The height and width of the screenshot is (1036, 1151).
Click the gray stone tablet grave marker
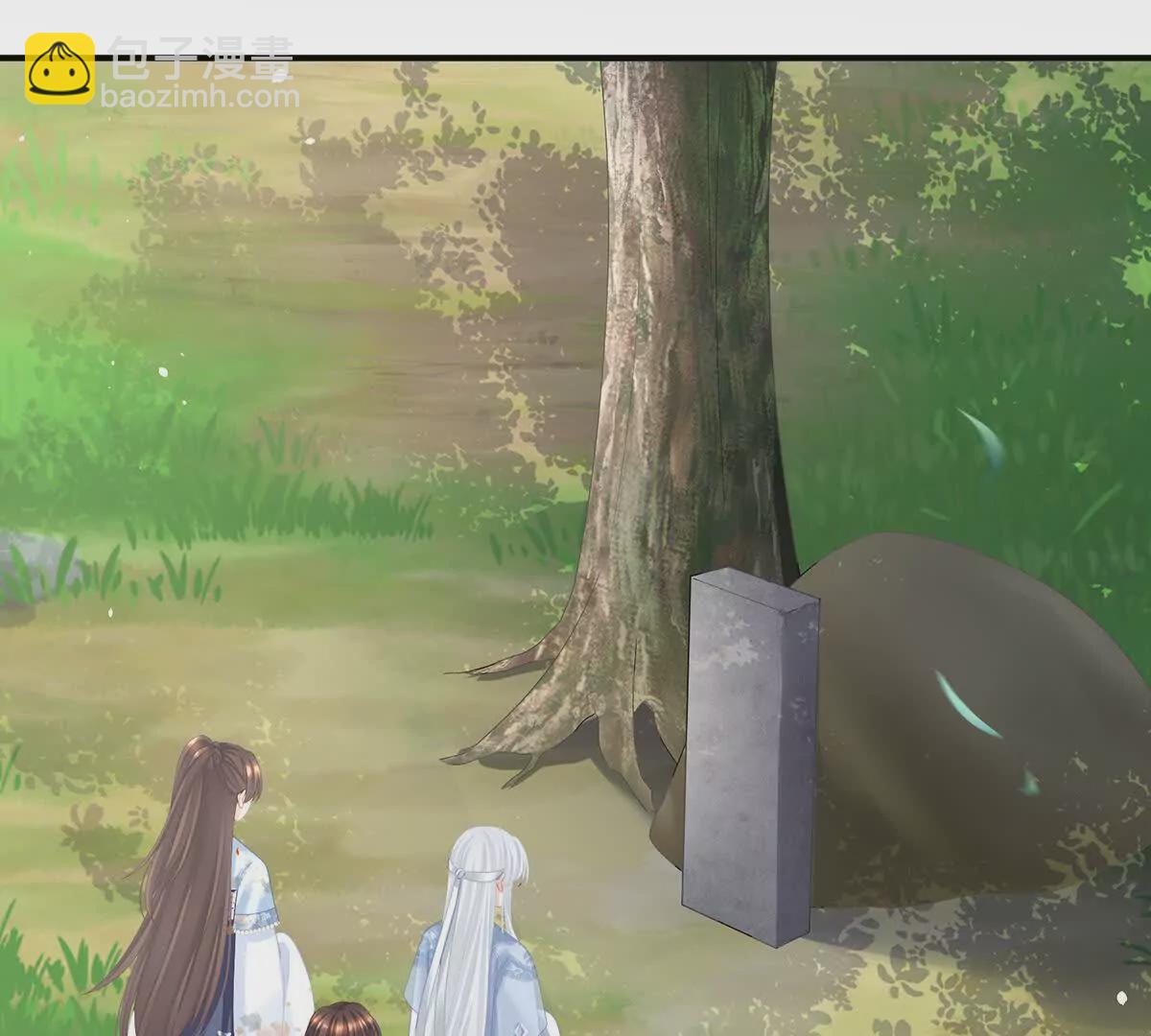pos(748,758)
